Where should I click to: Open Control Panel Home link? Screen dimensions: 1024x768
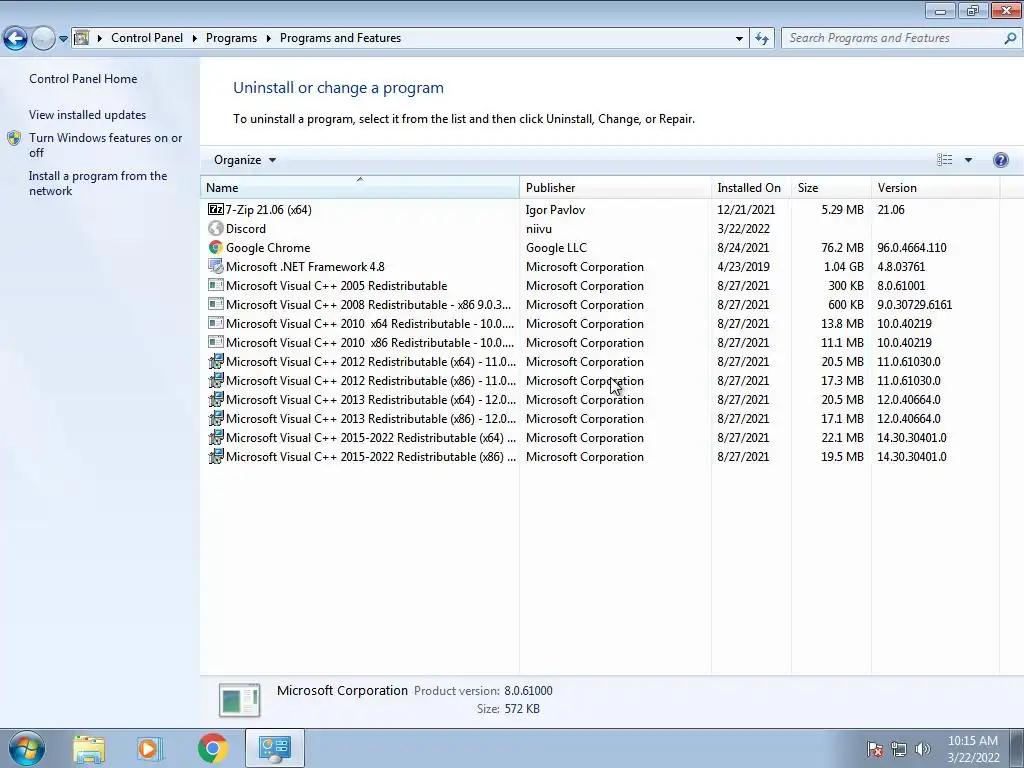pos(83,78)
